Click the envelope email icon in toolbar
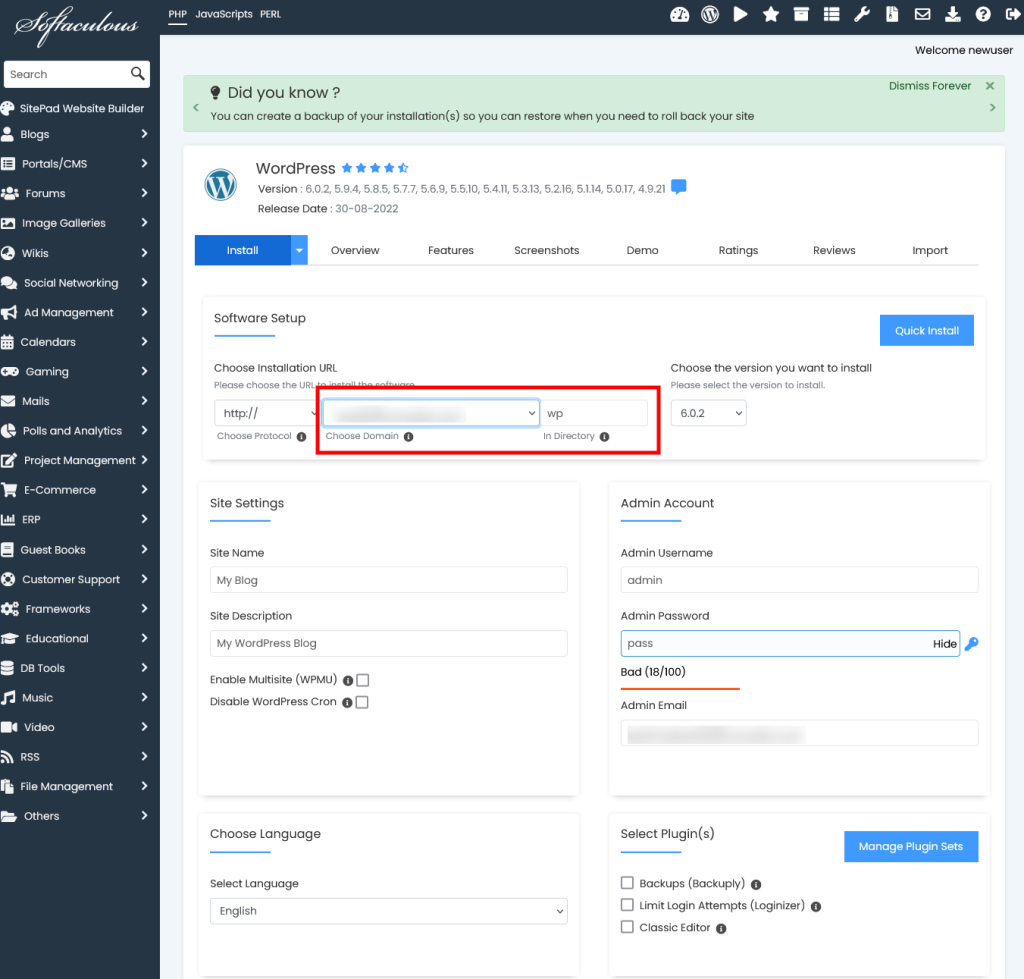 [x=922, y=14]
